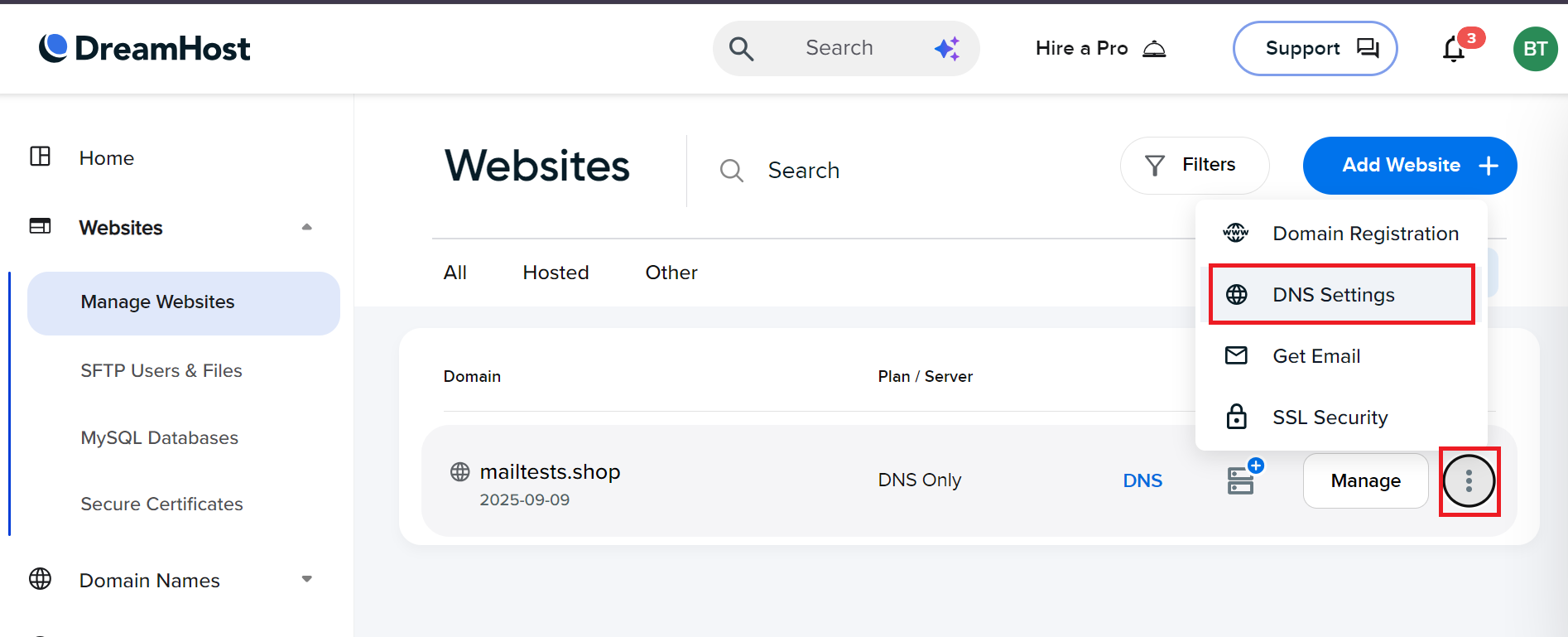1568x637 pixels.
Task: Open the BT user avatar menu
Action: [1536, 49]
